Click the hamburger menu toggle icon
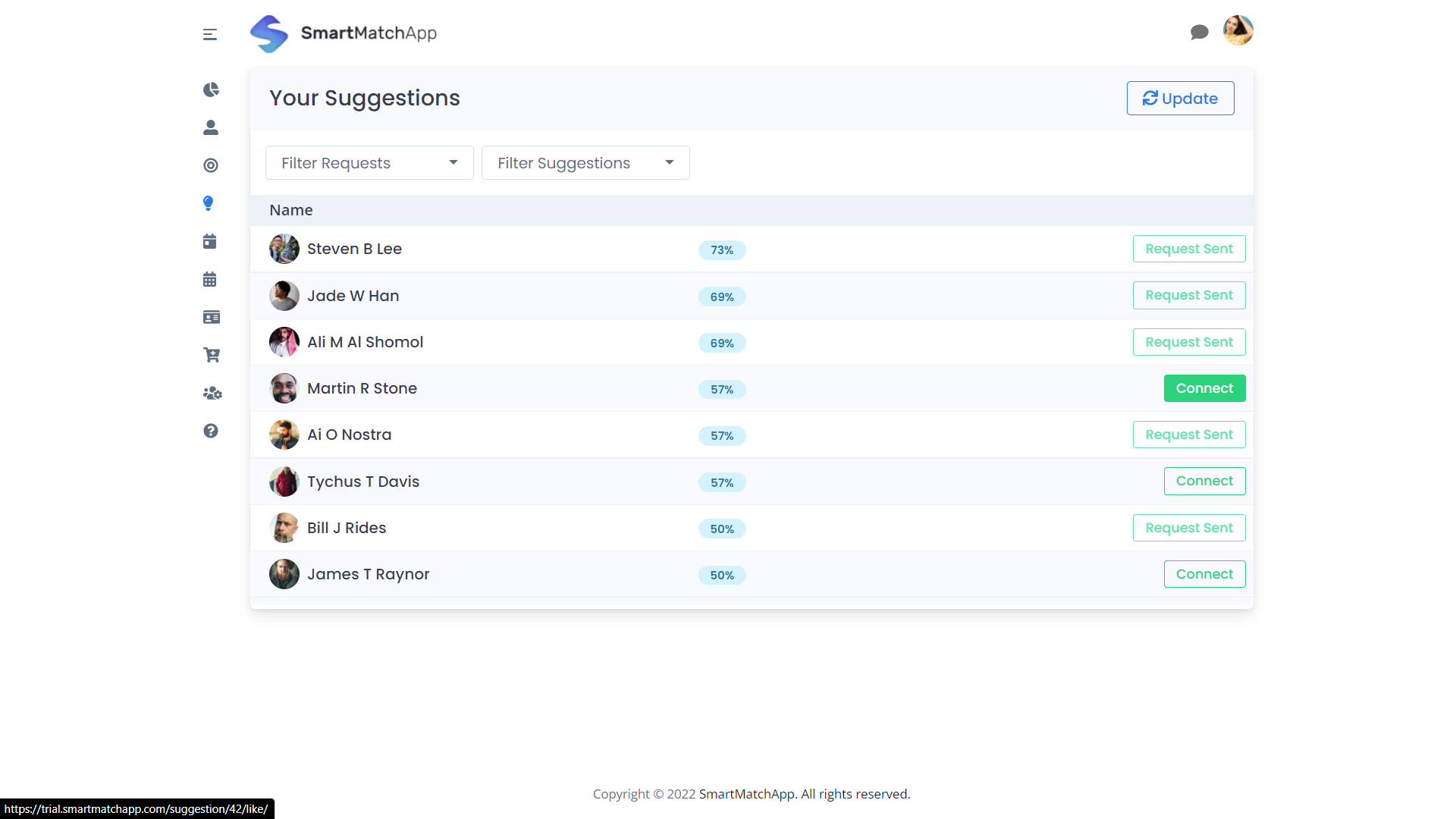The image size is (1456, 819). (x=210, y=34)
